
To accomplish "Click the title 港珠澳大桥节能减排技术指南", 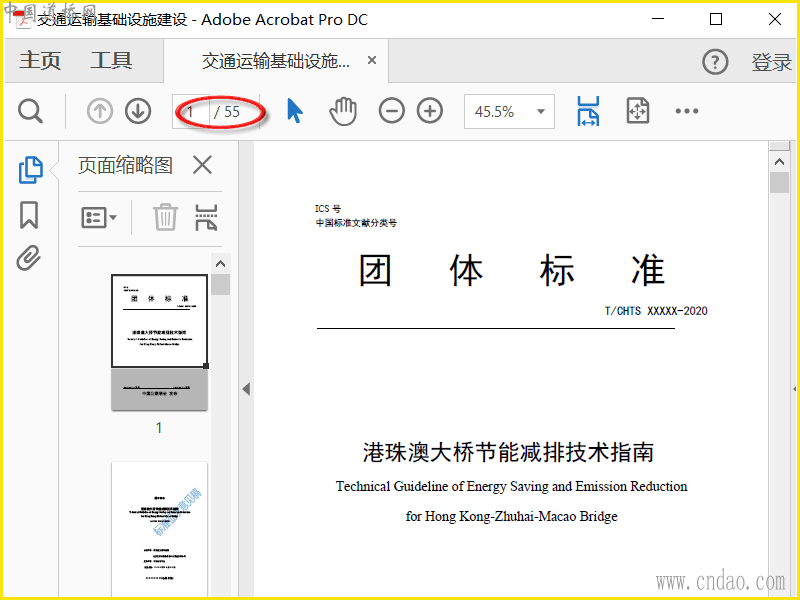I will pyautogui.click(x=509, y=452).
